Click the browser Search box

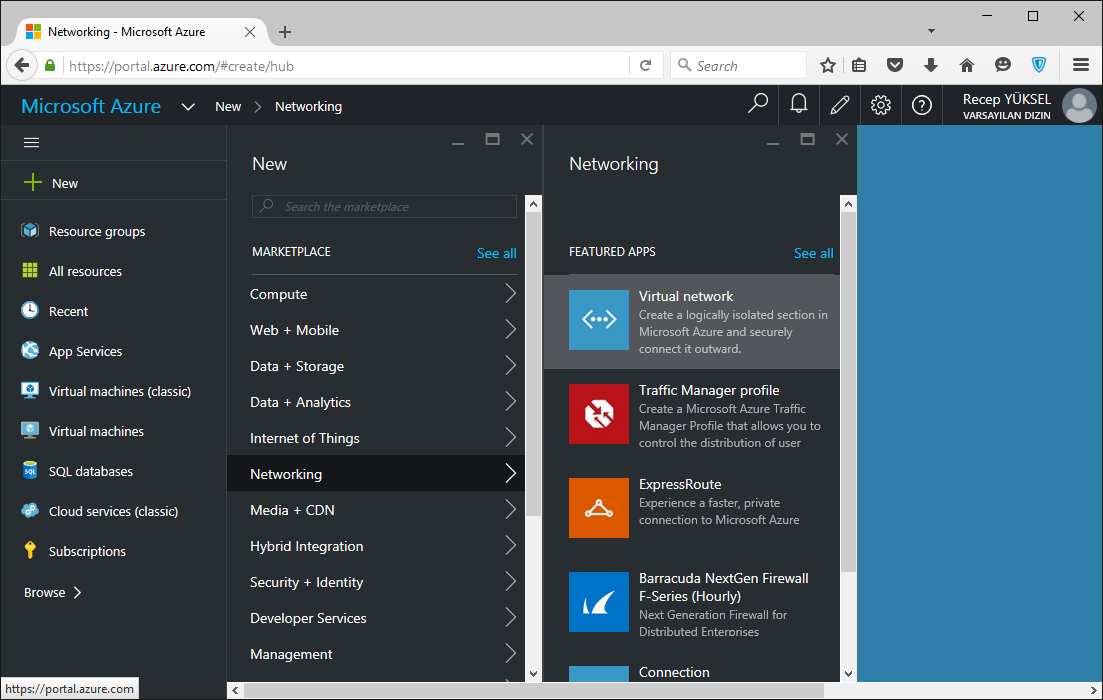(739, 65)
